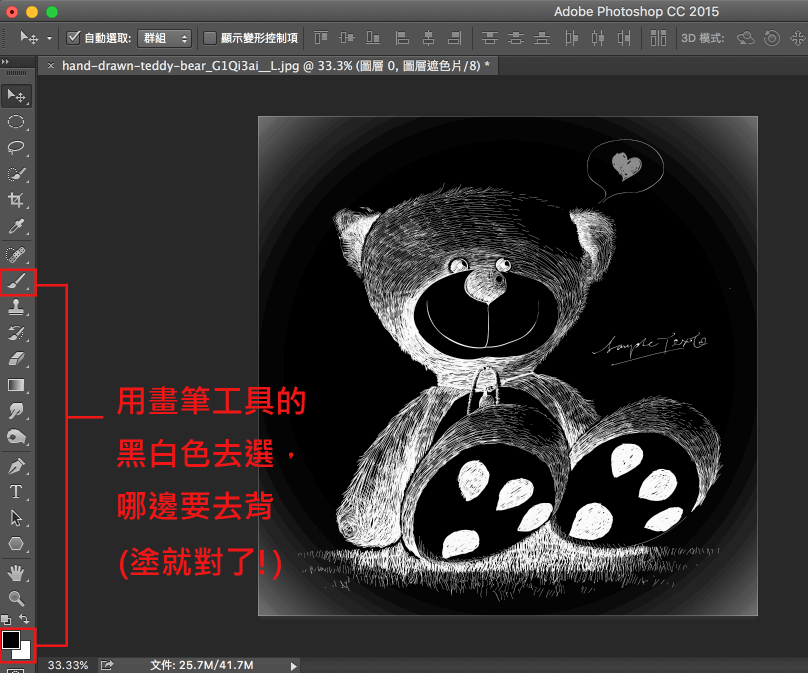
Task: Select the Zoom magnifier tool
Action: point(16,598)
